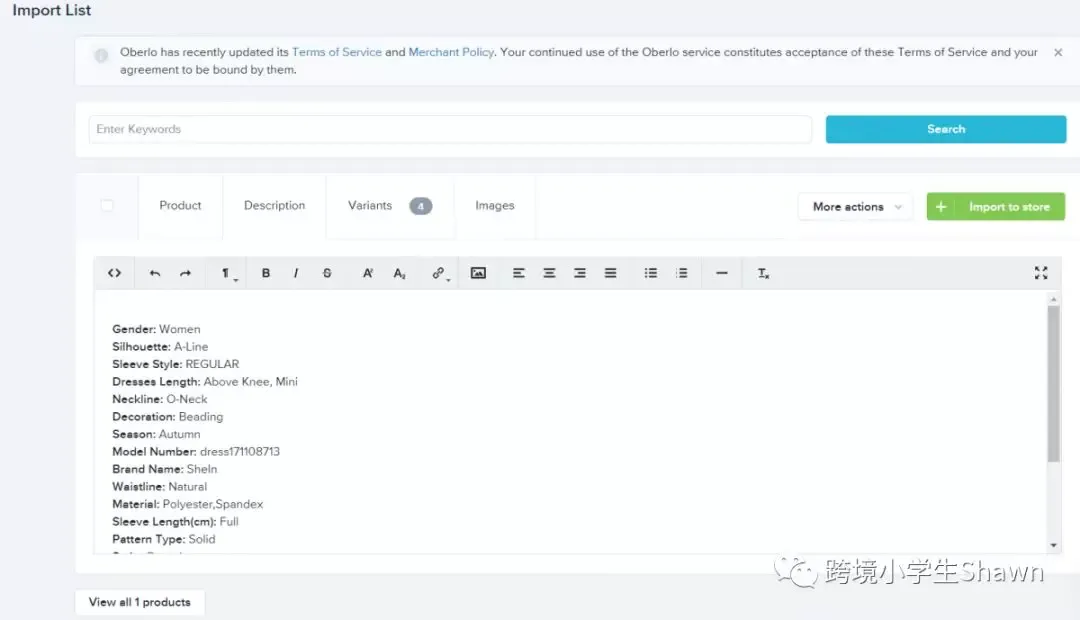Clear text formatting
Image resolution: width=1080 pixels, height=620 pixels.
point(763,273)
